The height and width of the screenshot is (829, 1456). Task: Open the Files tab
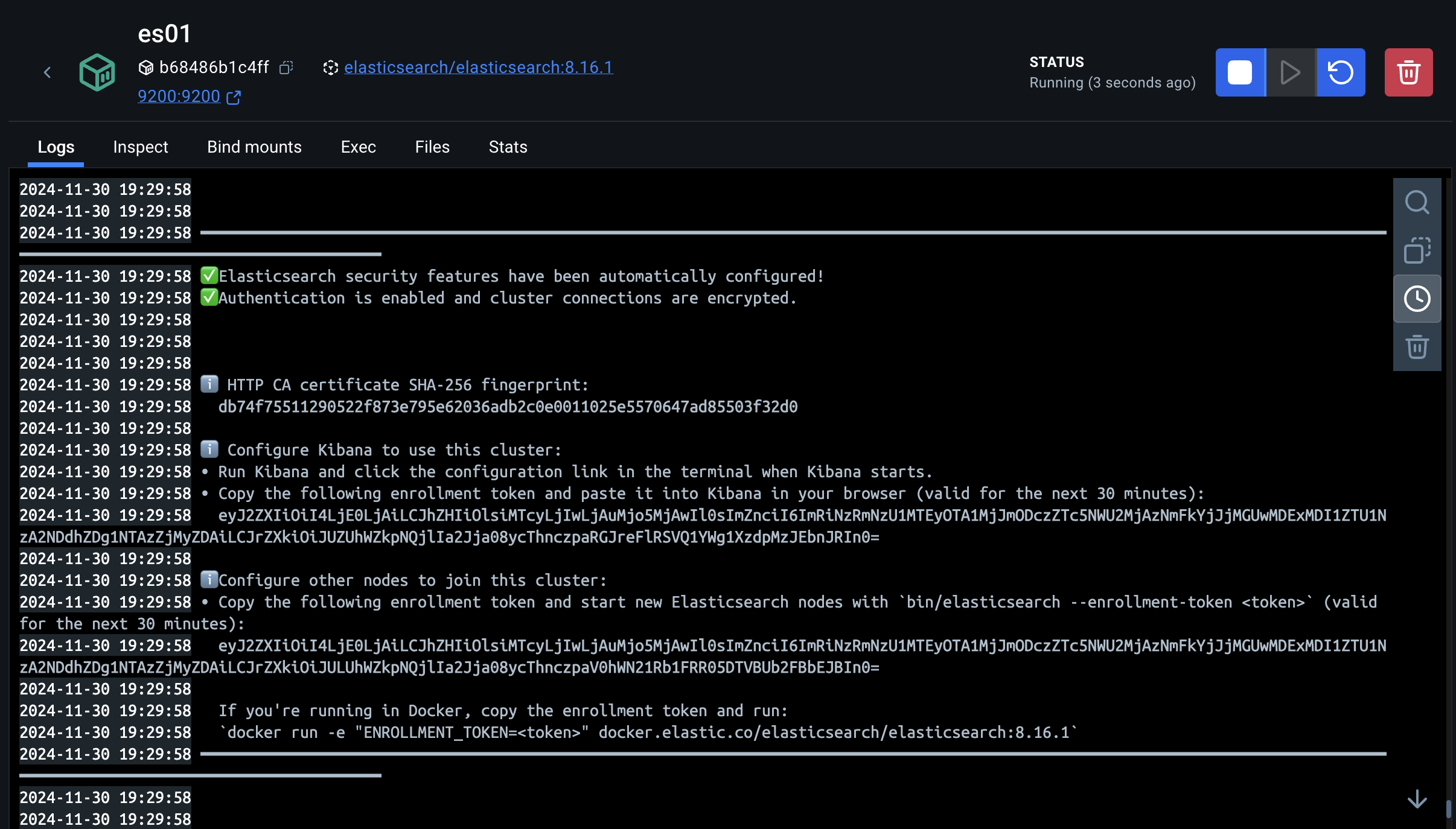(432, 147)
